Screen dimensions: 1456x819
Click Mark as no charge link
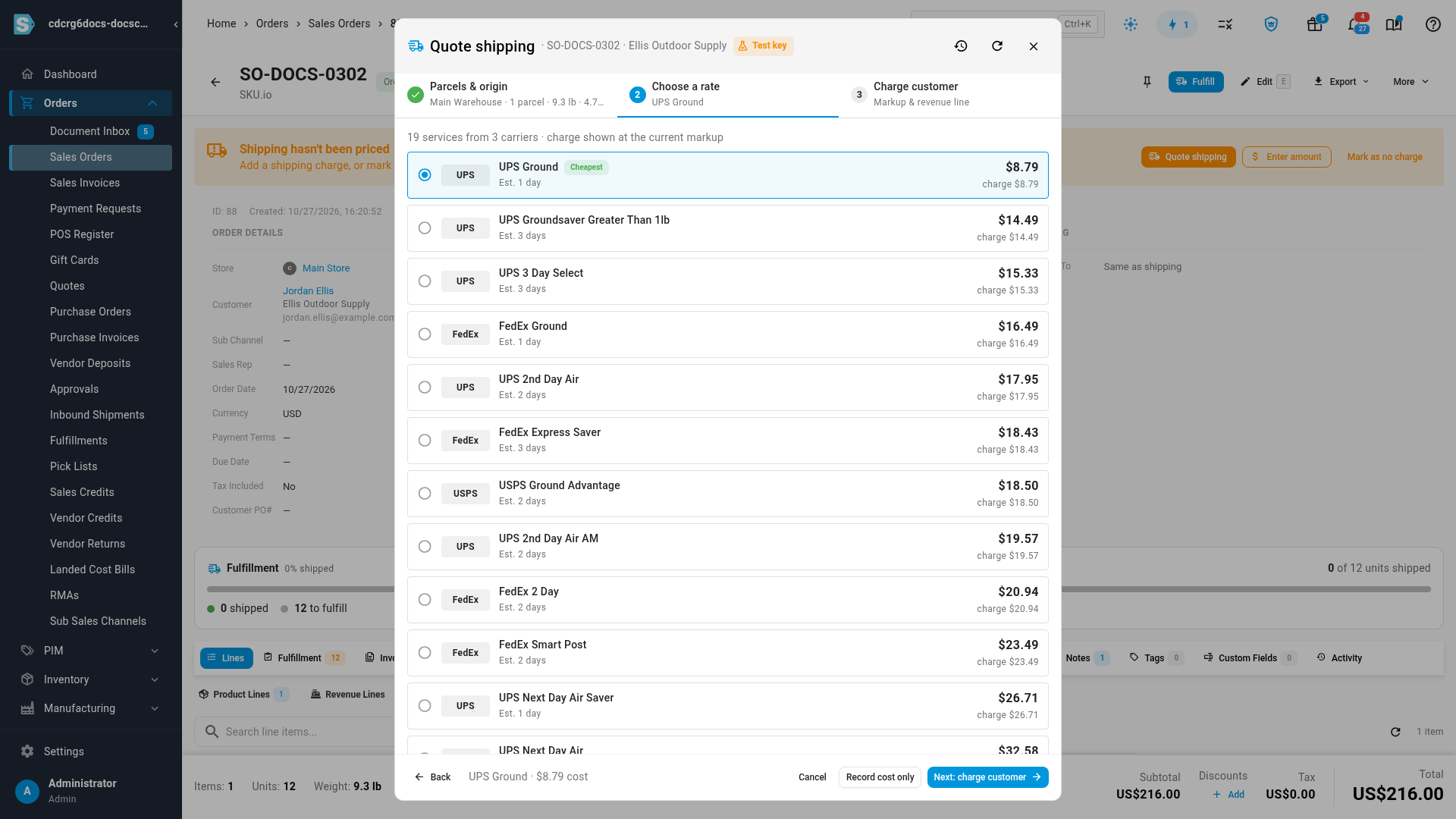(1385, 157)
